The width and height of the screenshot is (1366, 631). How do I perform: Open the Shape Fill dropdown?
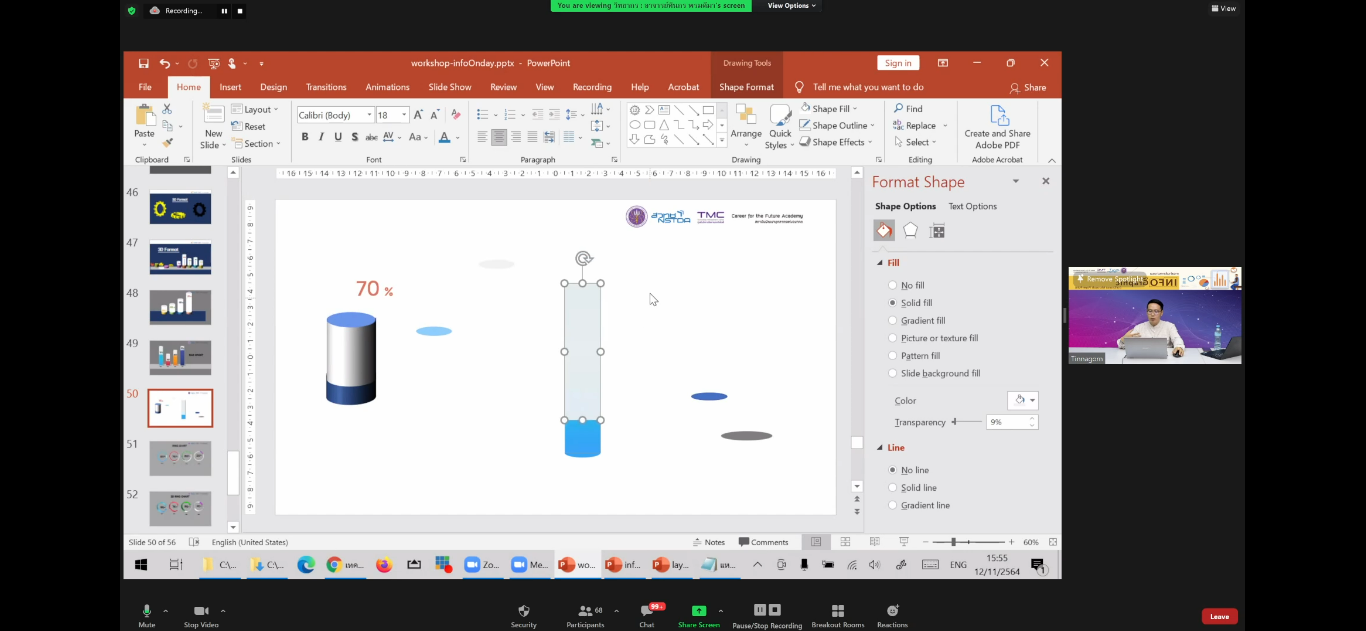point(827,109)
